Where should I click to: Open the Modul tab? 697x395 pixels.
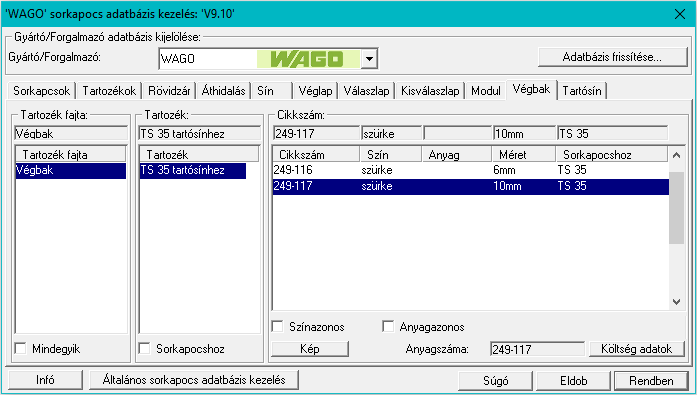pos(486,91)
